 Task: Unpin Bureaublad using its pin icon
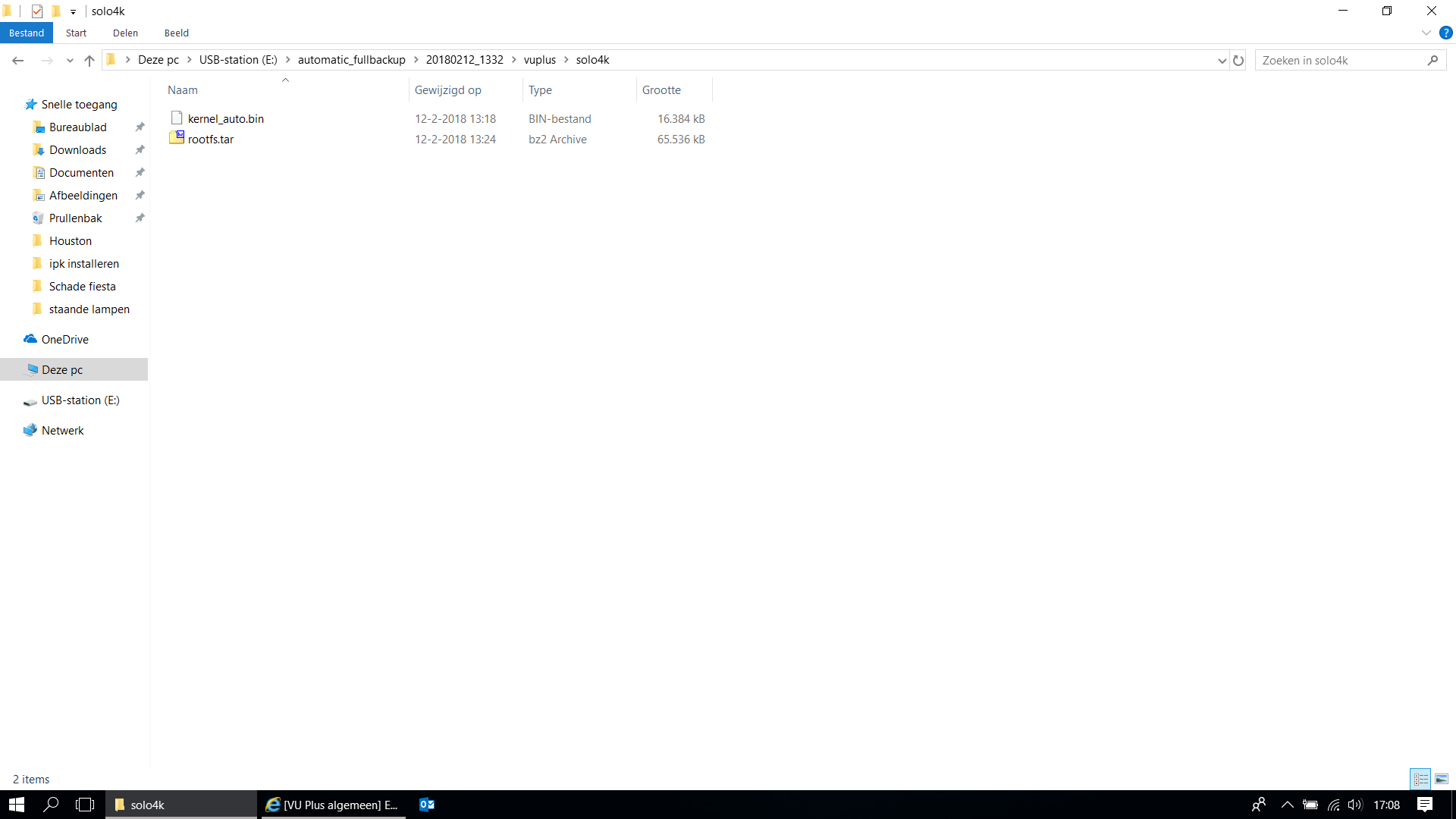[140, 127]
